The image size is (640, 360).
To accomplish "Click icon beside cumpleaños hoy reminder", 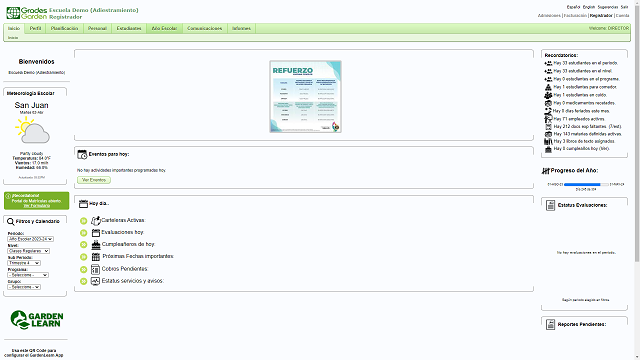I will (x=548, y=149).
